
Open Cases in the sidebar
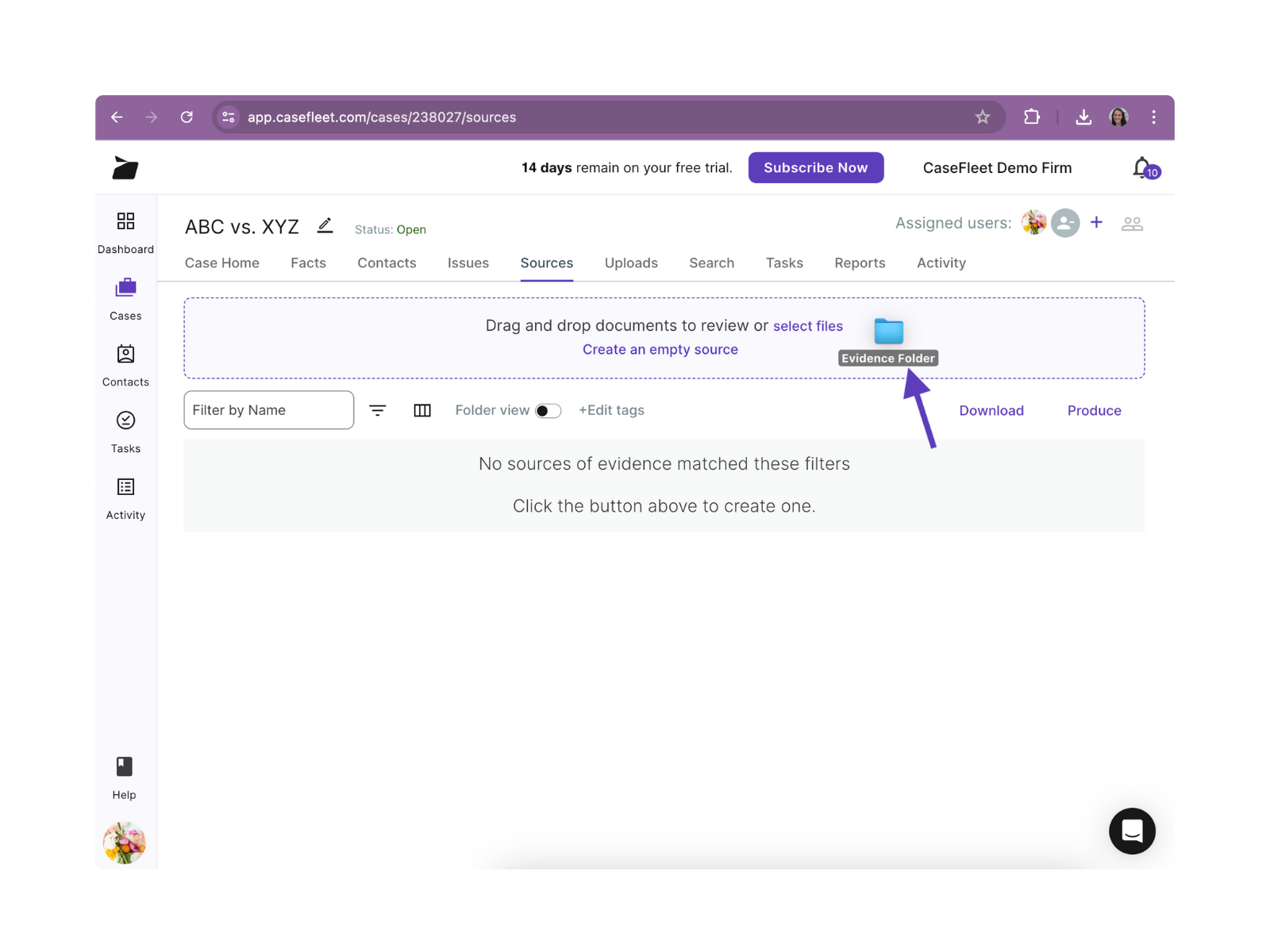(125, 299)
